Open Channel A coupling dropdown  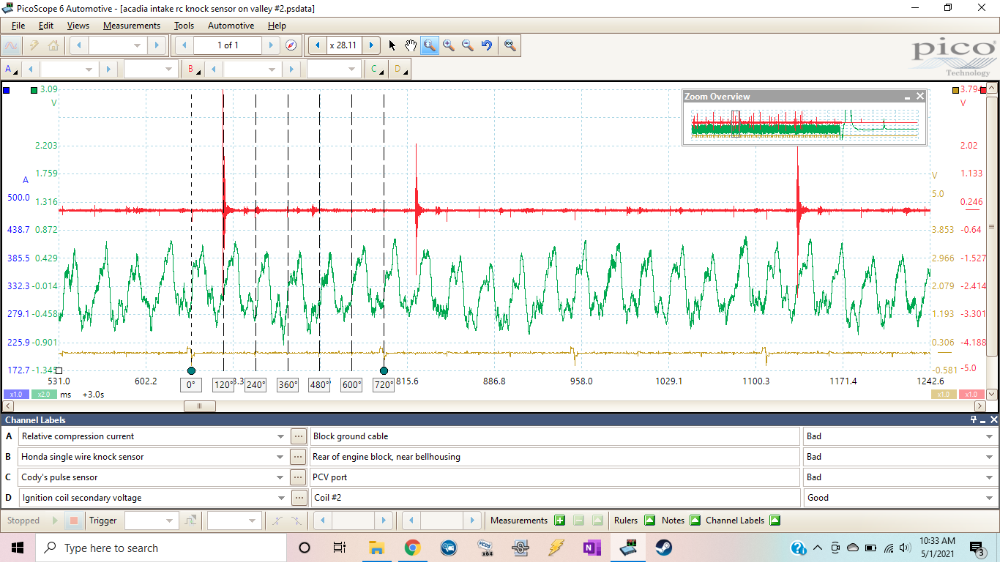pyautogui.click(x=168, y=69)
